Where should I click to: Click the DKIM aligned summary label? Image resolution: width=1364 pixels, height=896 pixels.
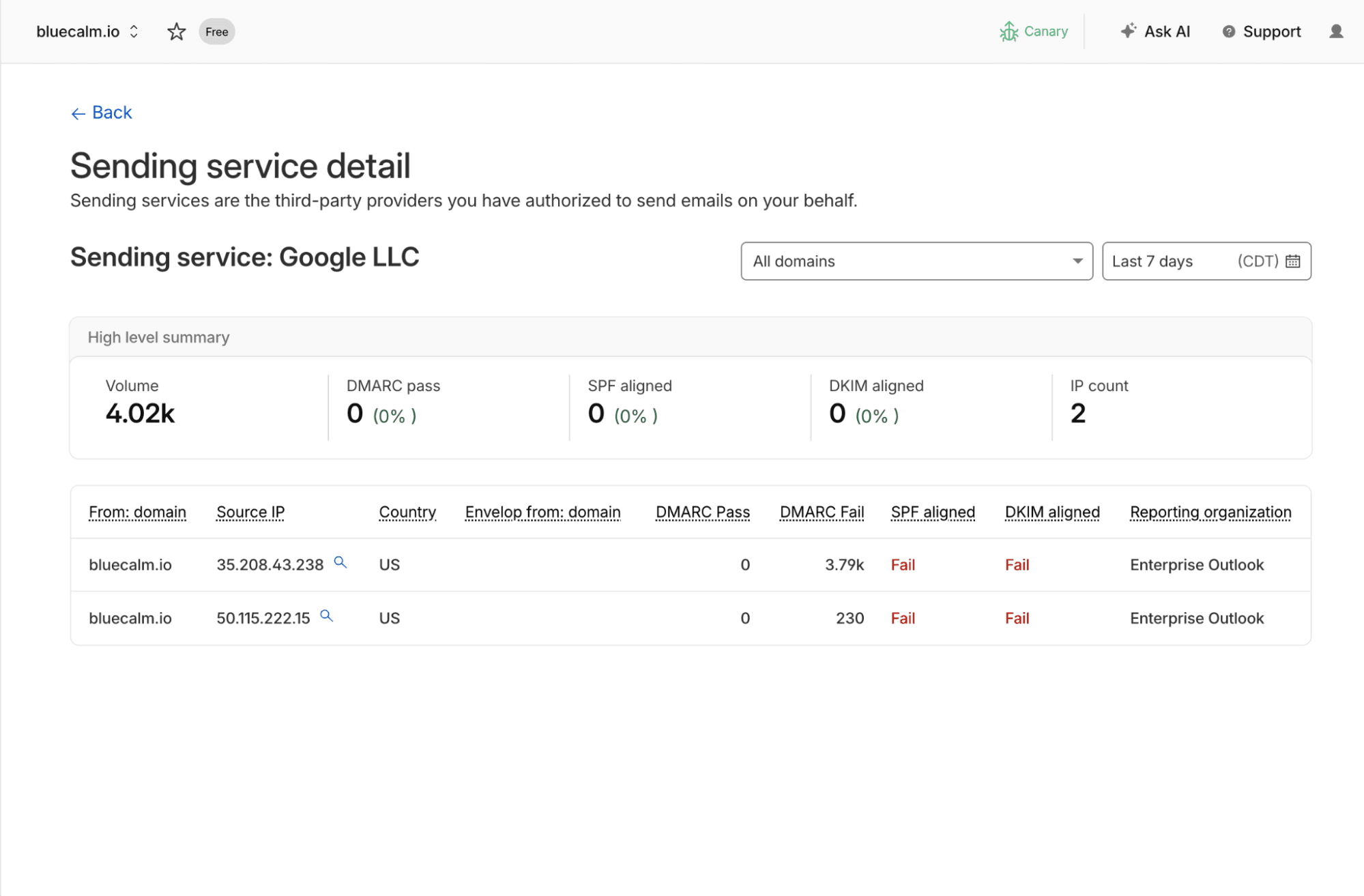(876, 386)
